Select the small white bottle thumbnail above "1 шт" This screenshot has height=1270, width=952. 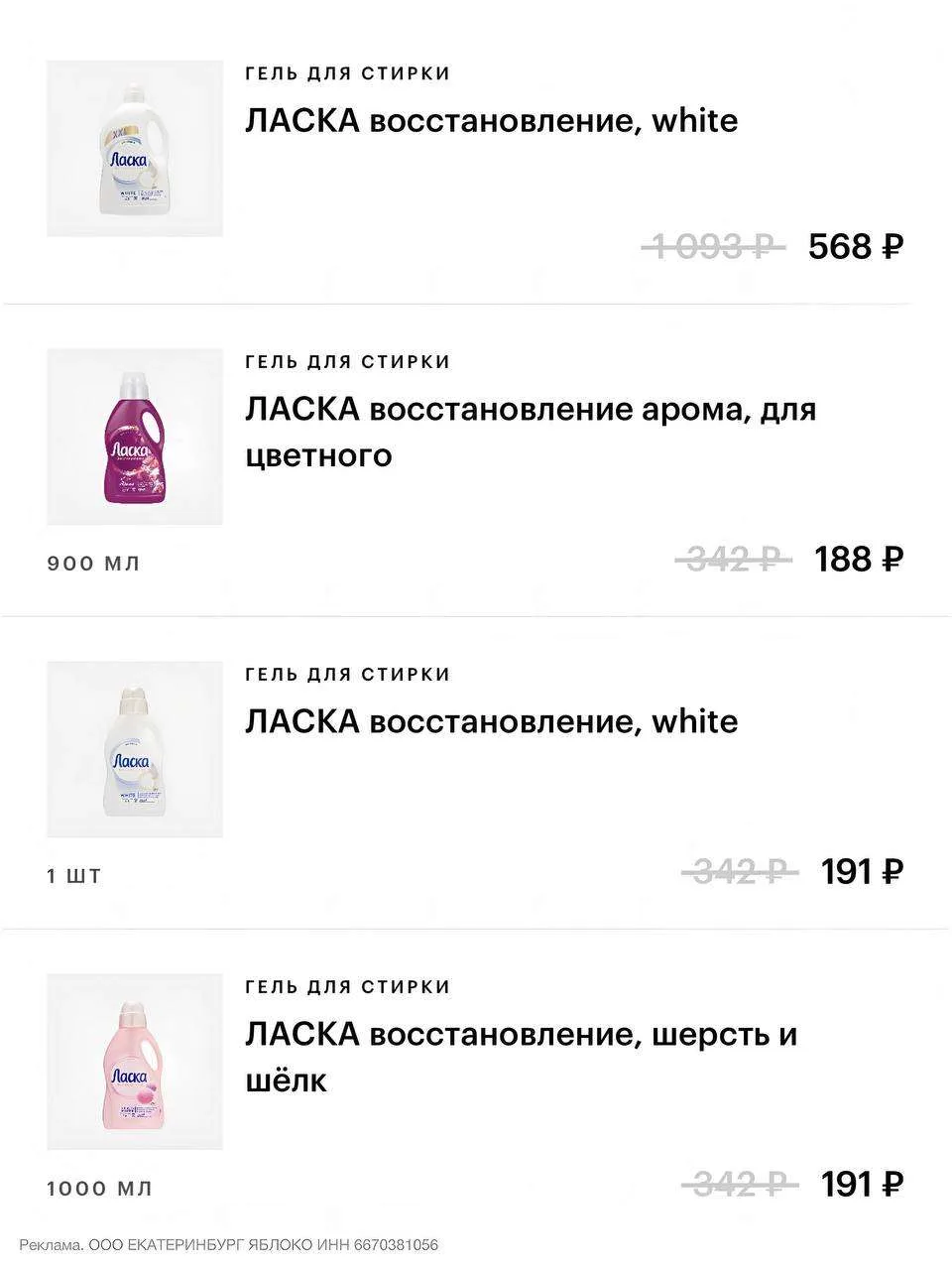135,749
